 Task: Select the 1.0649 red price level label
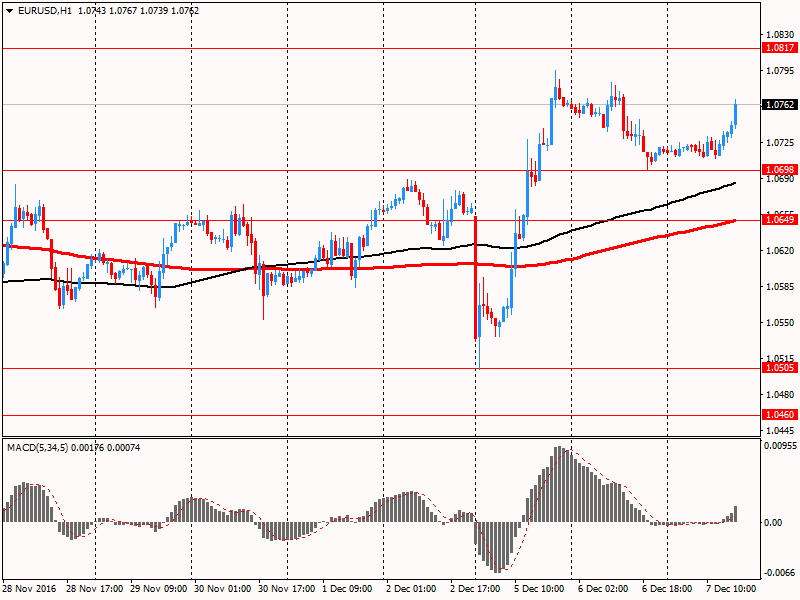tap(780, 219)
